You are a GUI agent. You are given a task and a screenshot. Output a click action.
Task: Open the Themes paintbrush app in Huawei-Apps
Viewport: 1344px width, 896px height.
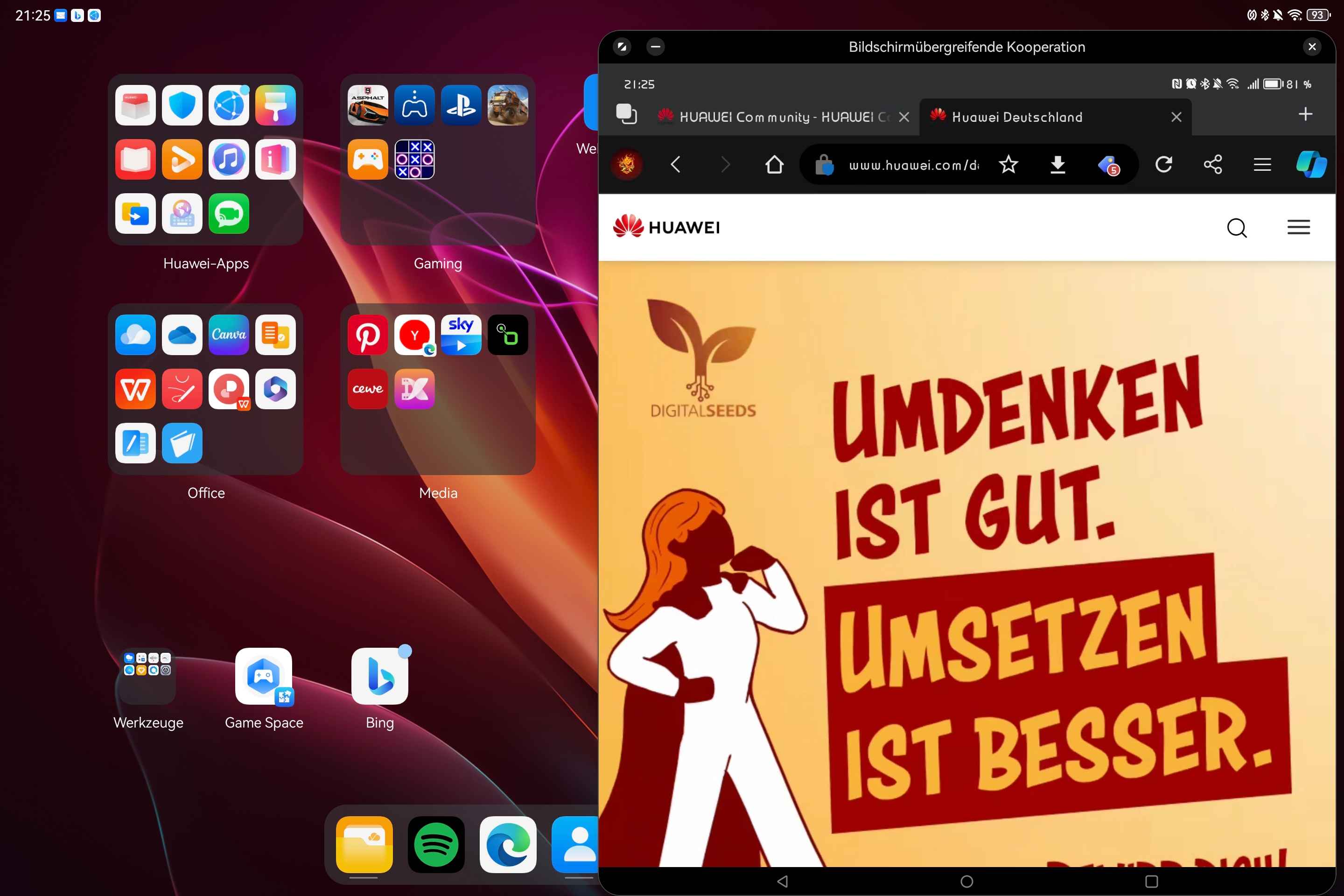275,105
